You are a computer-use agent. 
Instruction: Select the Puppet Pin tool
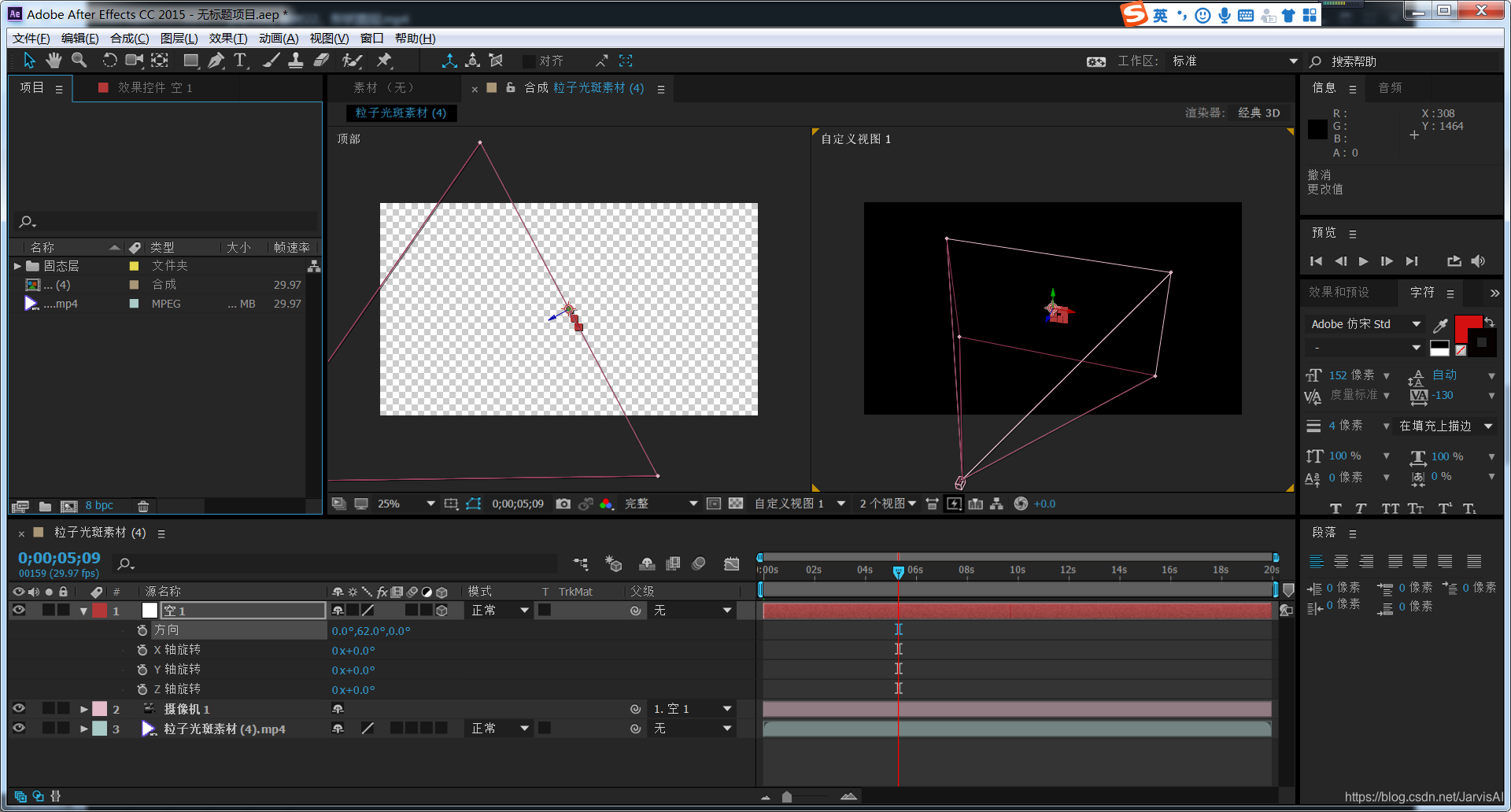click(x=384, y=61)
